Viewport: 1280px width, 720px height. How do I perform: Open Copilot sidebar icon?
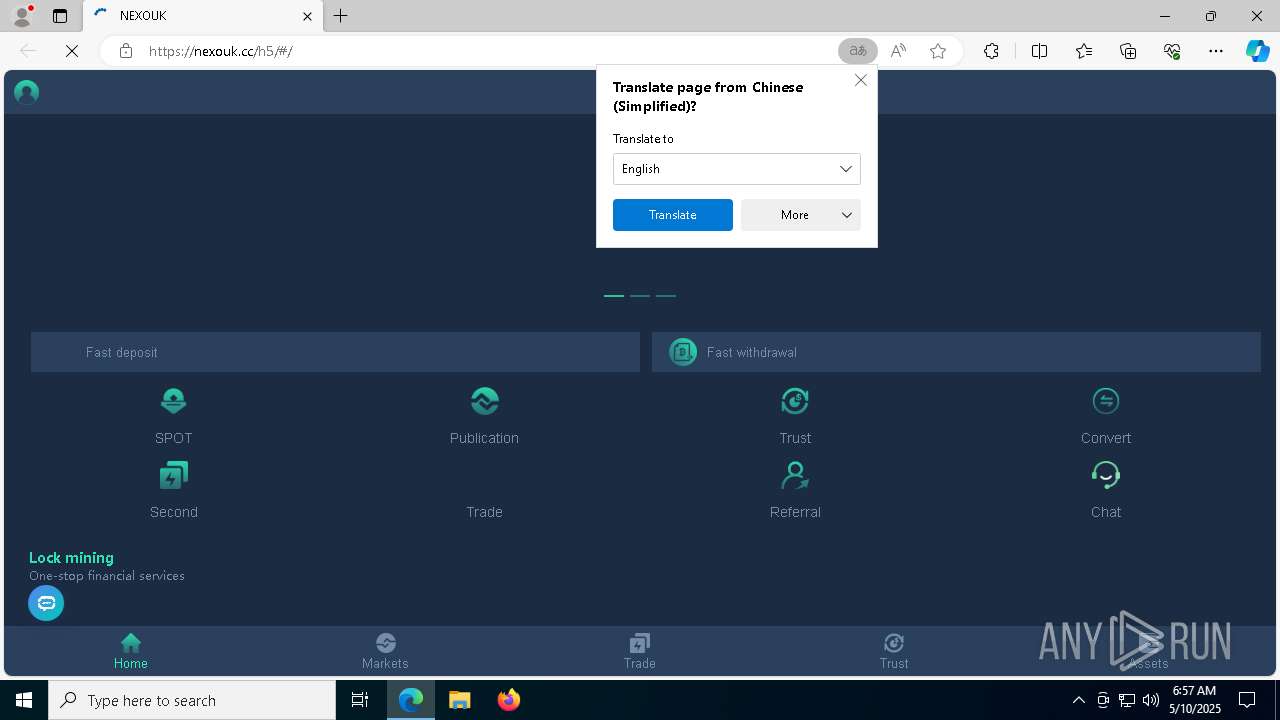1258,51
